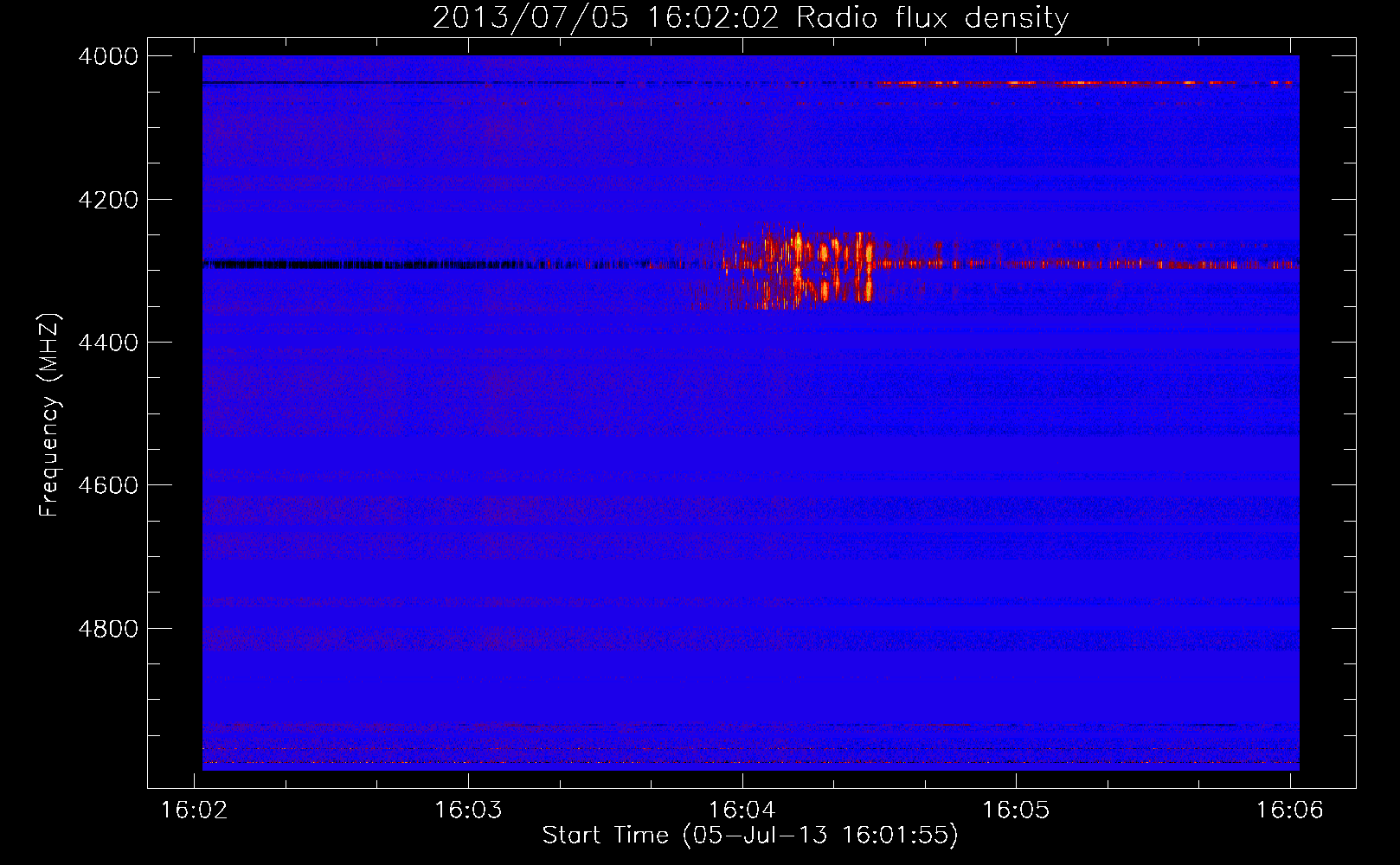The width and height of the screenshot is (1400, 865).
Task: Click the 16:04 time tick label
Action: tap(742, 810)
